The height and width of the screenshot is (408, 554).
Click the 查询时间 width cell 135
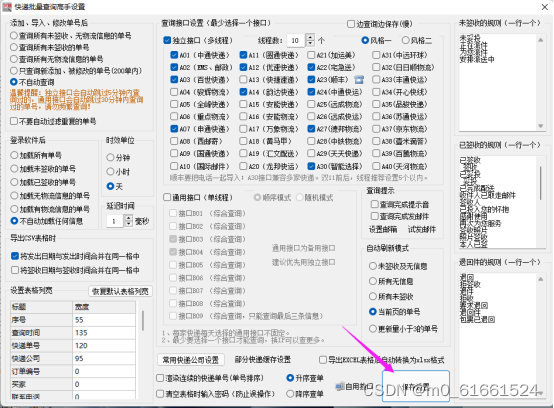(x=104, y=333)
